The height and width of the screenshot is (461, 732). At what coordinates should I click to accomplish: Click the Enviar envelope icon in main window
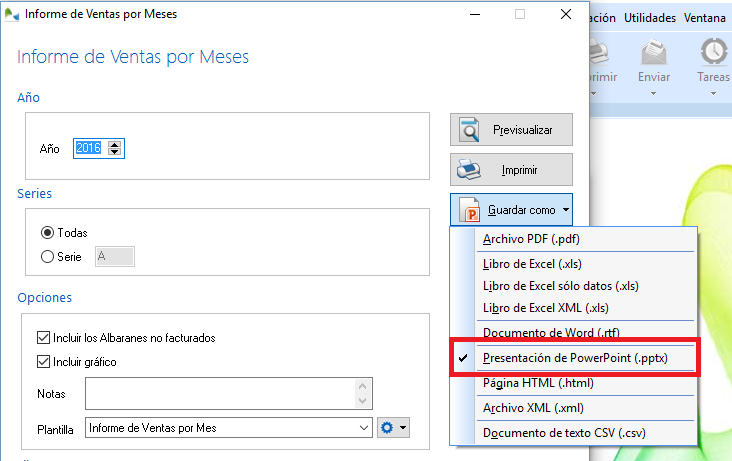[x=654, y=52]
